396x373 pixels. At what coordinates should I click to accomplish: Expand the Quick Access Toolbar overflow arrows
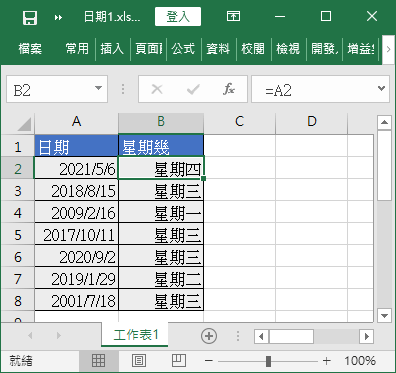(x=58, y=17)
